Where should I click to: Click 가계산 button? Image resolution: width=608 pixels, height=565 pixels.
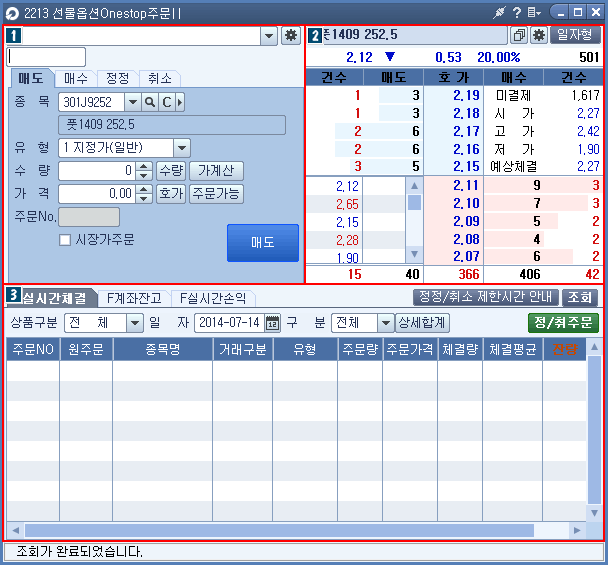click(216, 171)
